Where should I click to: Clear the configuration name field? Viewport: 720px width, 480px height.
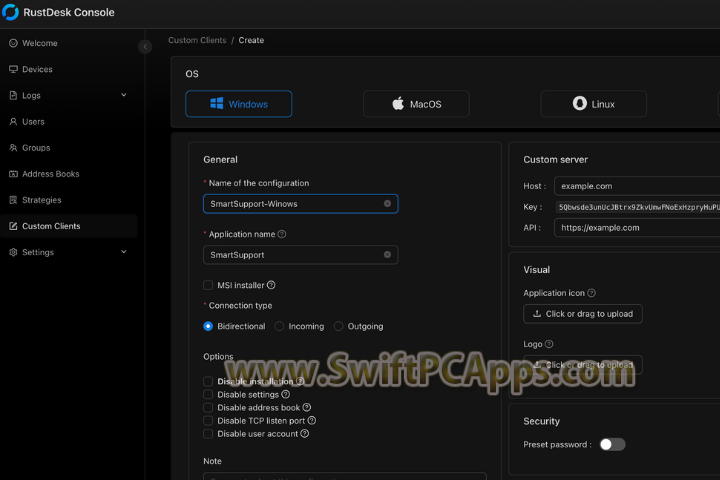point(388,204)
